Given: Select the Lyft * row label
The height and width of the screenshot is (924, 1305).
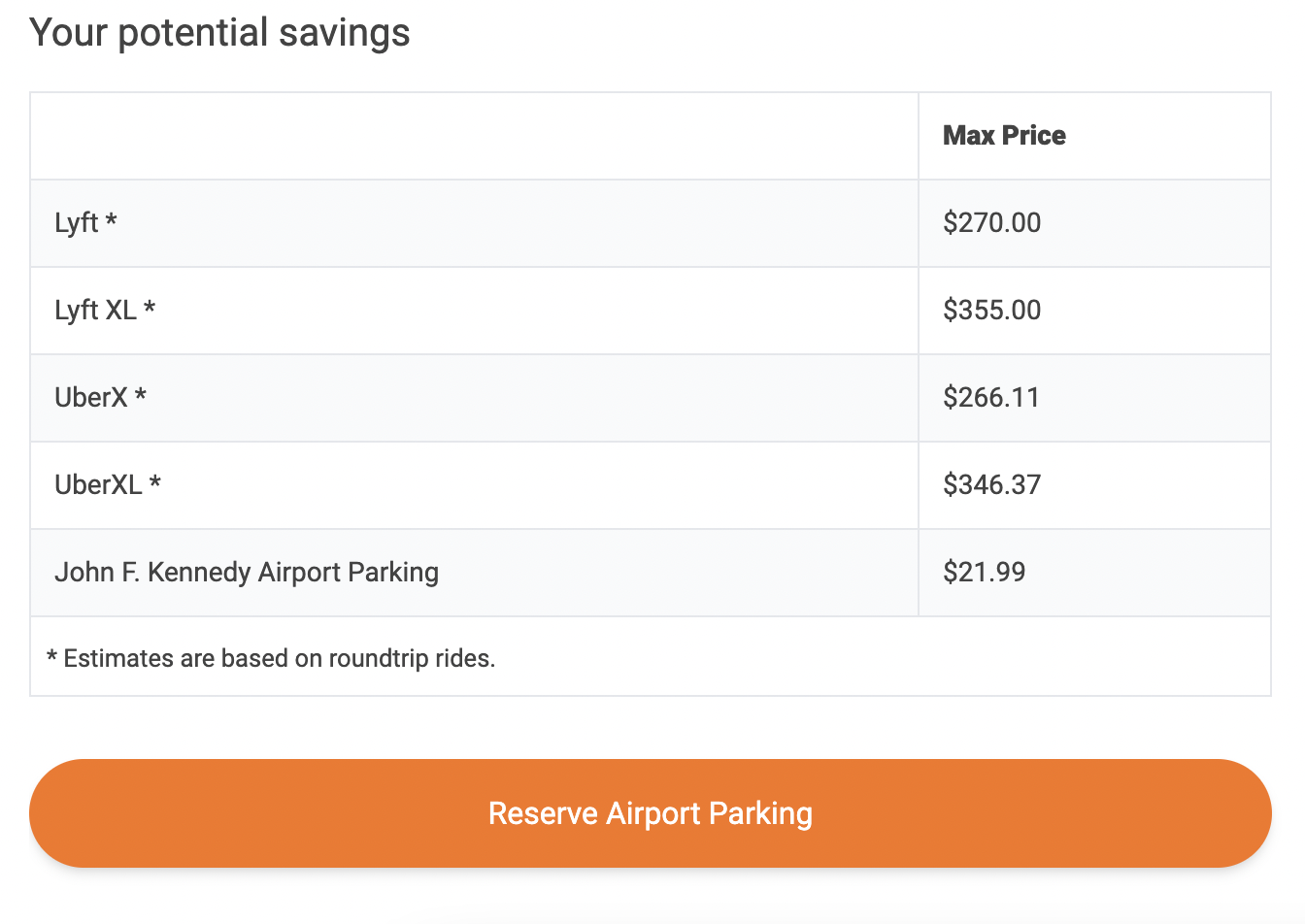Looking at the screenshot, I should [x=85, y=223].
